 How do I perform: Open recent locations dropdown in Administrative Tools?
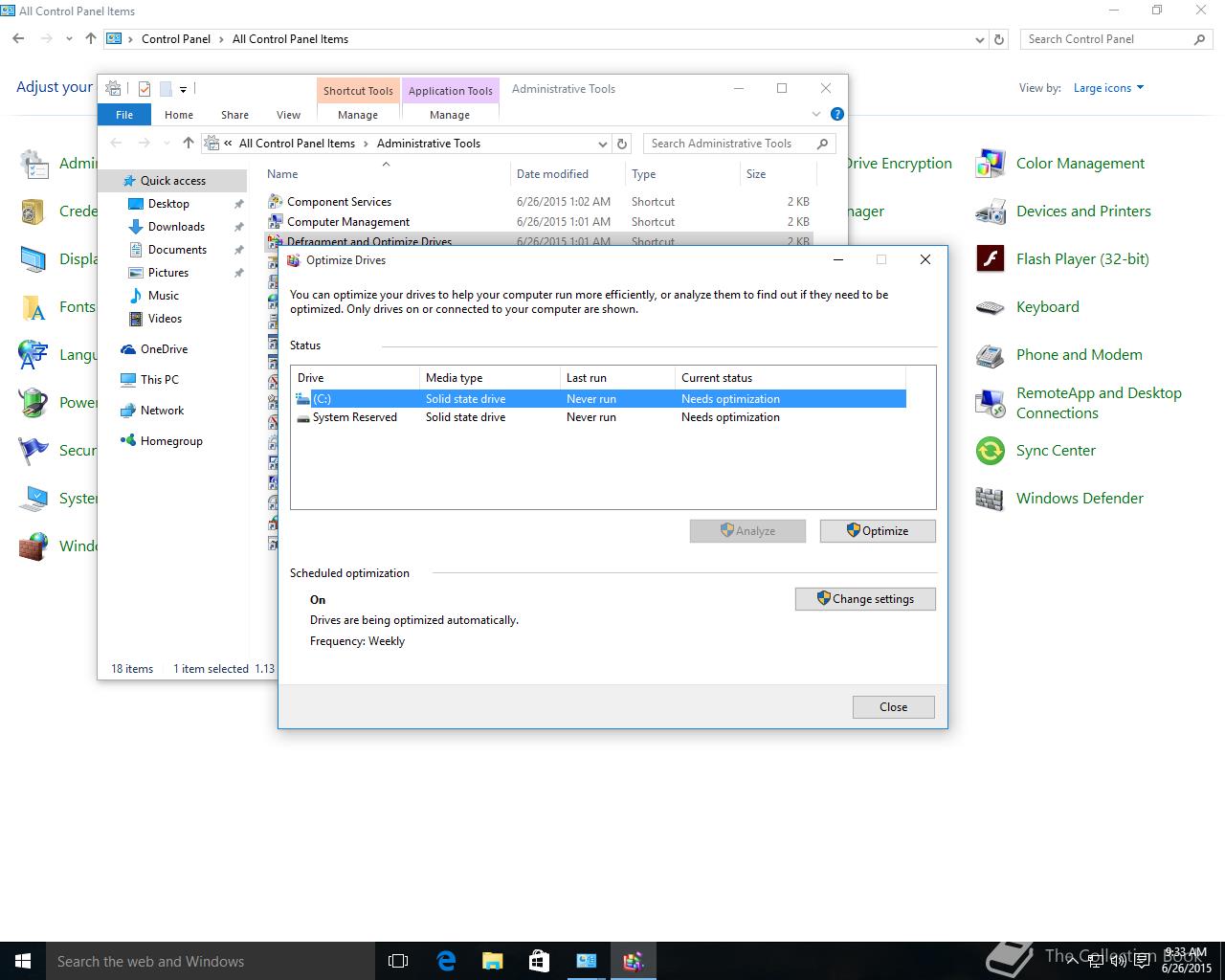point(167,144)
